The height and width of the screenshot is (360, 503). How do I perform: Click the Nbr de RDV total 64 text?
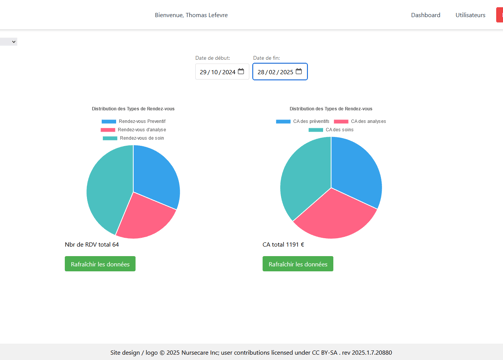click(x=92, y=245)
